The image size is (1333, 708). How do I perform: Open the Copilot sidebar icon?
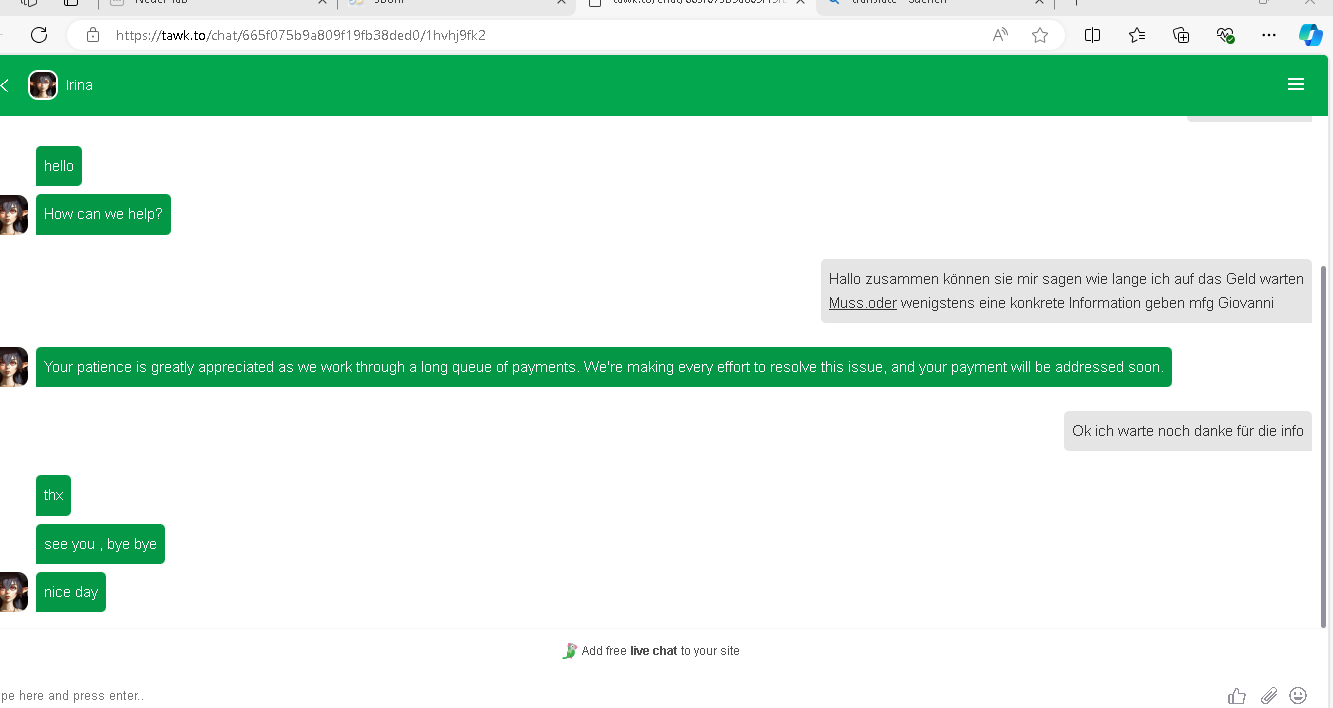(1310, 35)
